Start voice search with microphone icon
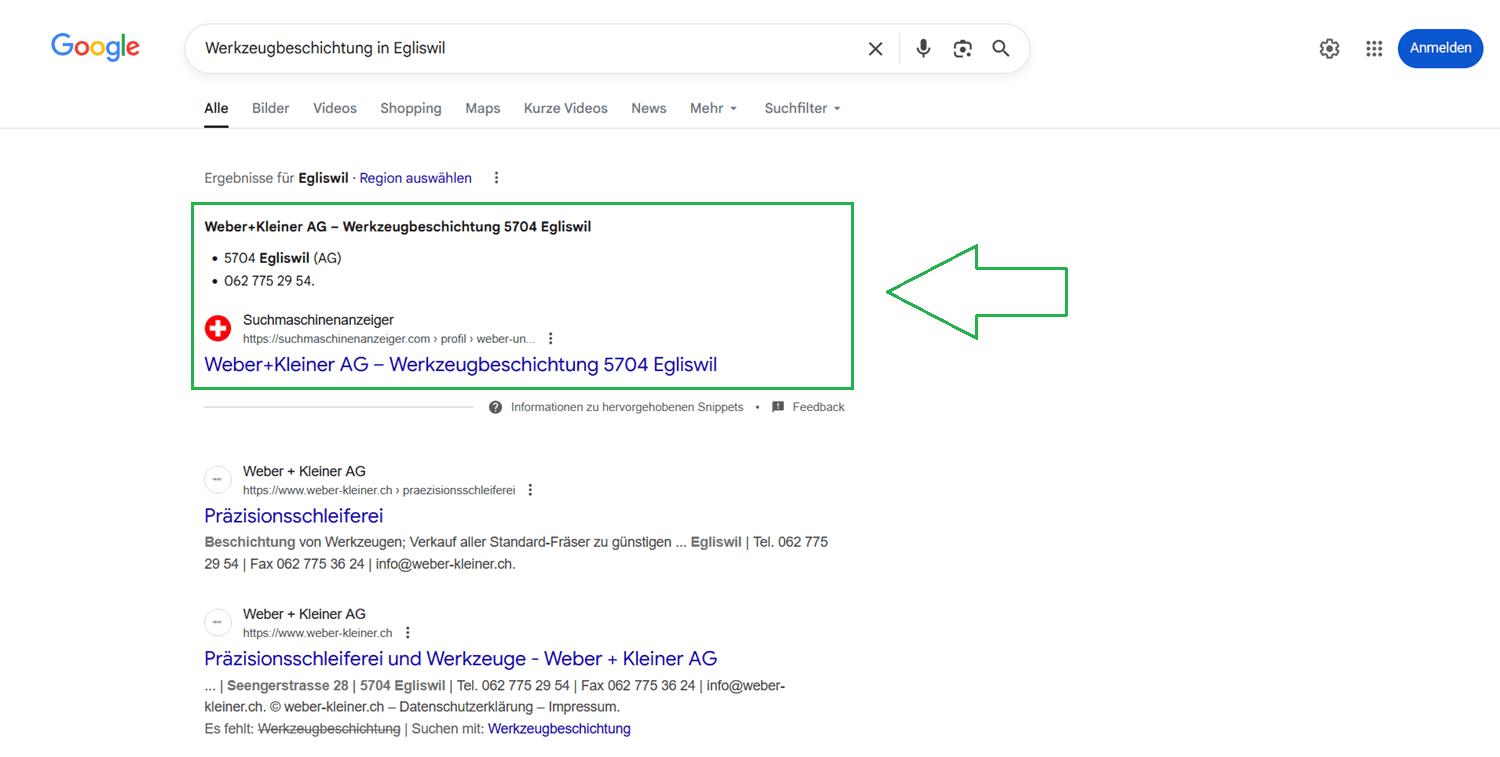The image size is (1500, 757). (x=923, y=49)
